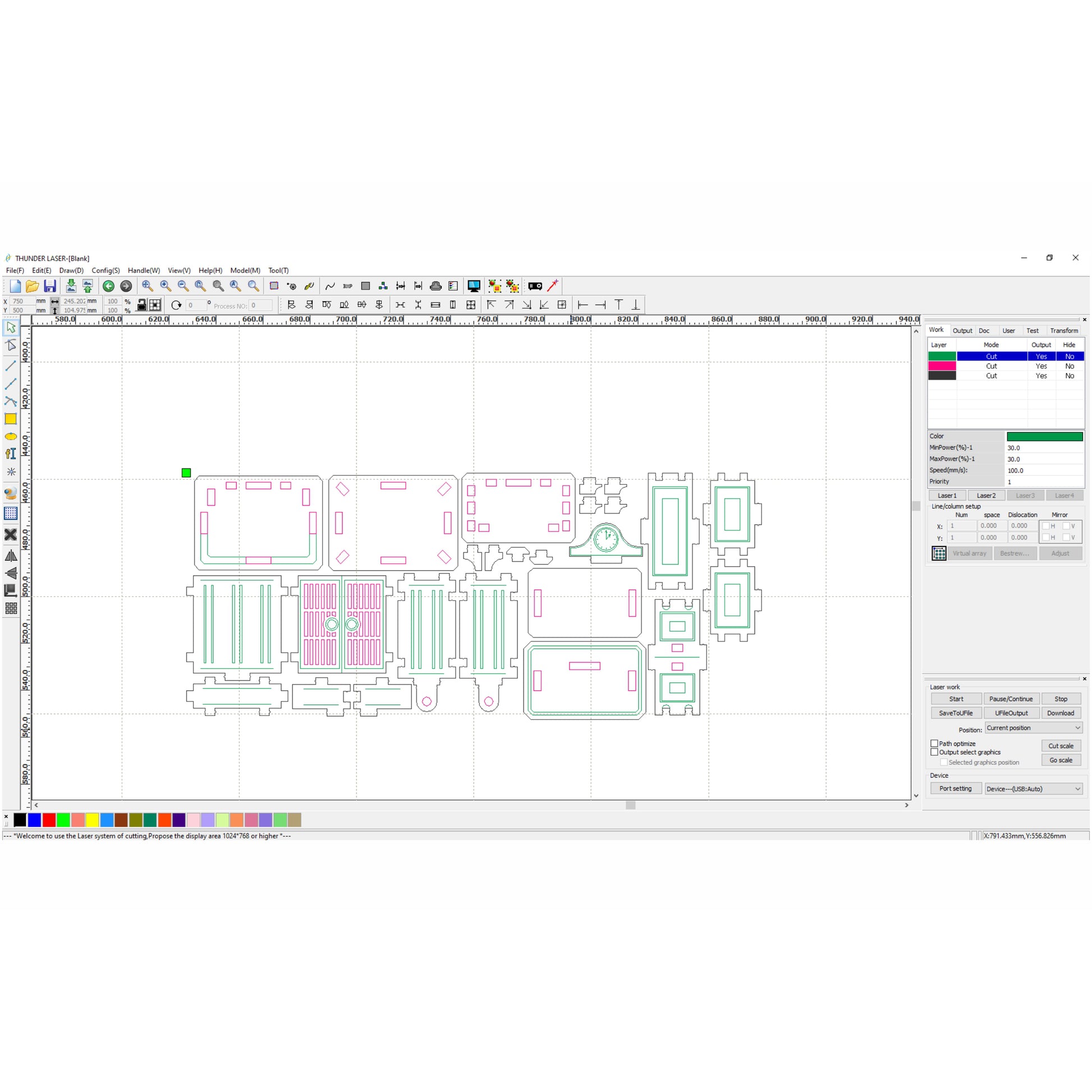Image resolution: width=1092 pixels, height=1092 pixels.
Task: Enable the Path optimize checkbox
Action: (934, 744)
